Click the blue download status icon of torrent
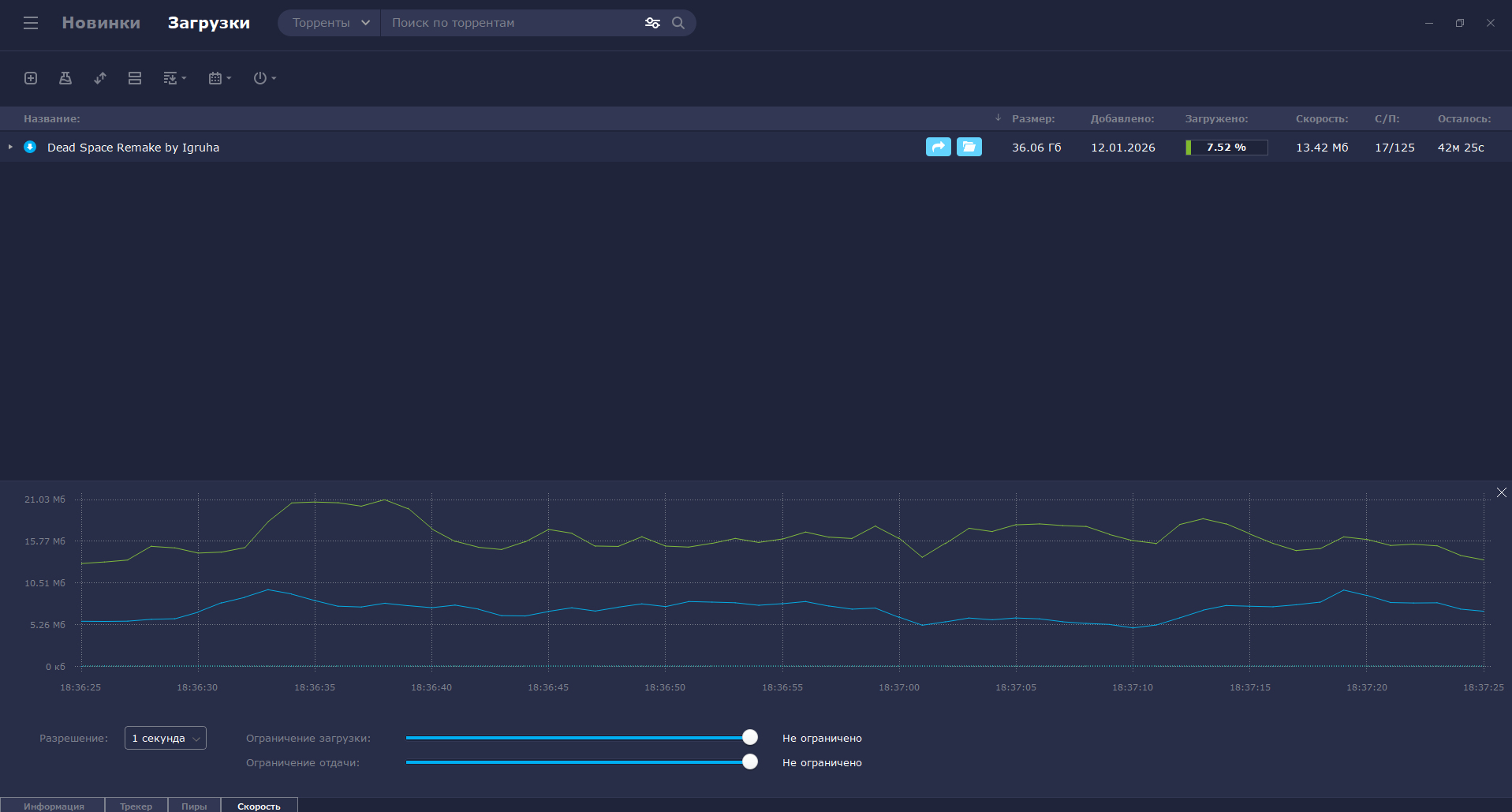 (30, 147)
